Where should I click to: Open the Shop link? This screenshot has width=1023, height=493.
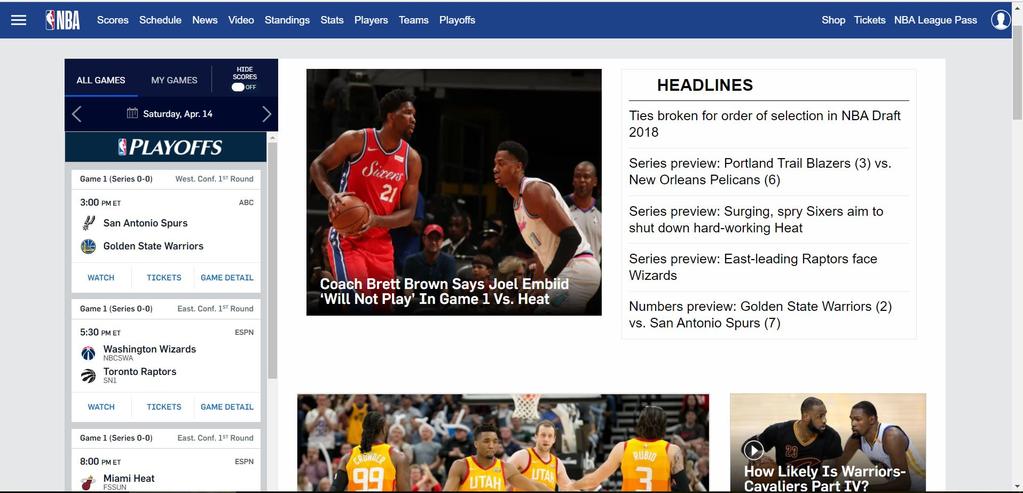(x=833, y=20)
